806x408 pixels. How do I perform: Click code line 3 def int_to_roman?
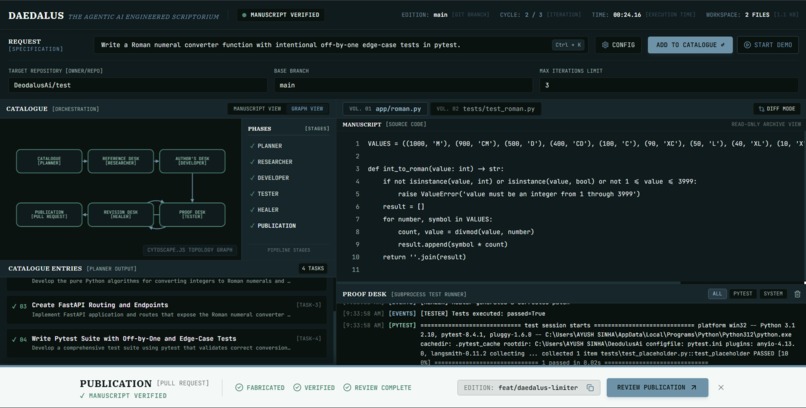[436, 169]
